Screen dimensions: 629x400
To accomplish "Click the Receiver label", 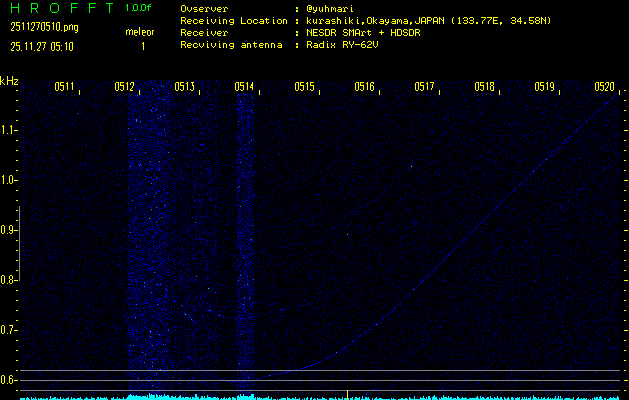I will [x=204, y=33].
